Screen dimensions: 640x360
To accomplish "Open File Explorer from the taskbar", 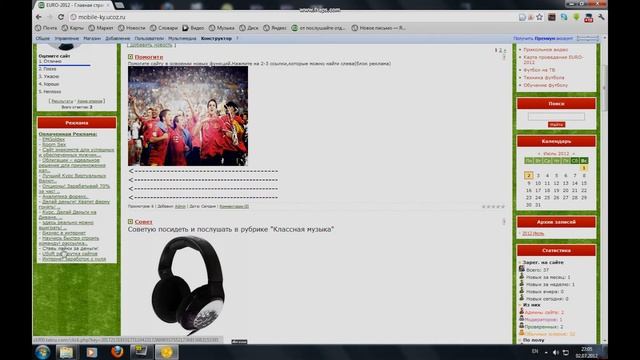I will (67, 352).
